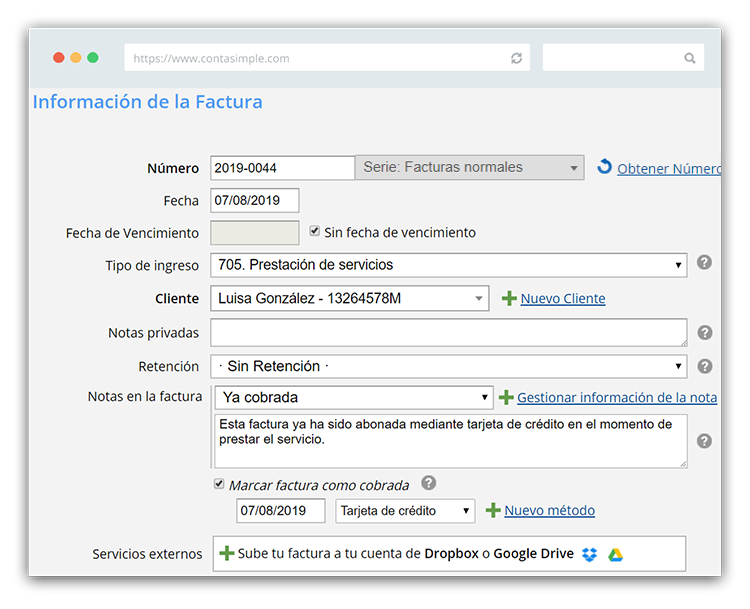
Task: Open Ya cobrada note template dropdown
Action: pyautogui.click(x=354, y=398)
